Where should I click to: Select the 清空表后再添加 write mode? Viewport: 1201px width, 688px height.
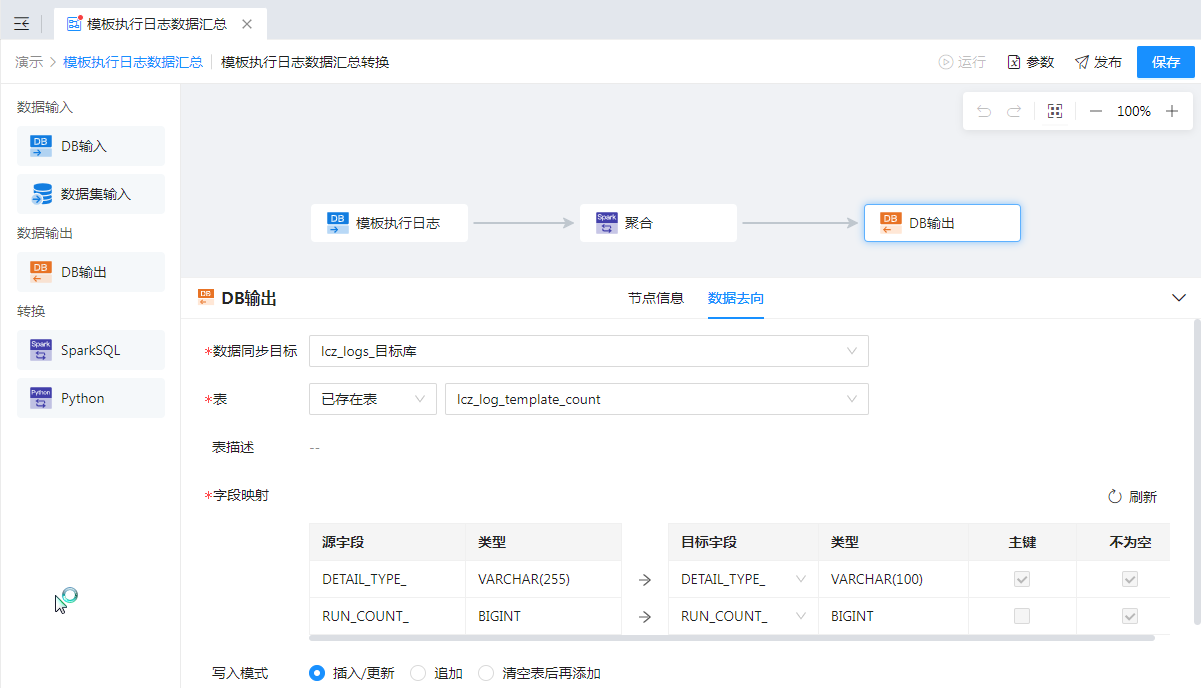pyautogui.click(x=487, y=673)
